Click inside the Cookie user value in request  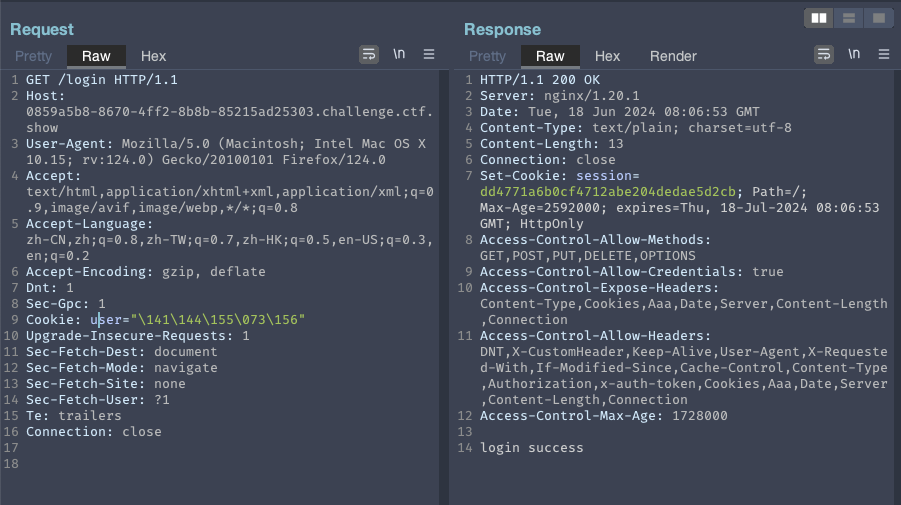tap(218, 320)
